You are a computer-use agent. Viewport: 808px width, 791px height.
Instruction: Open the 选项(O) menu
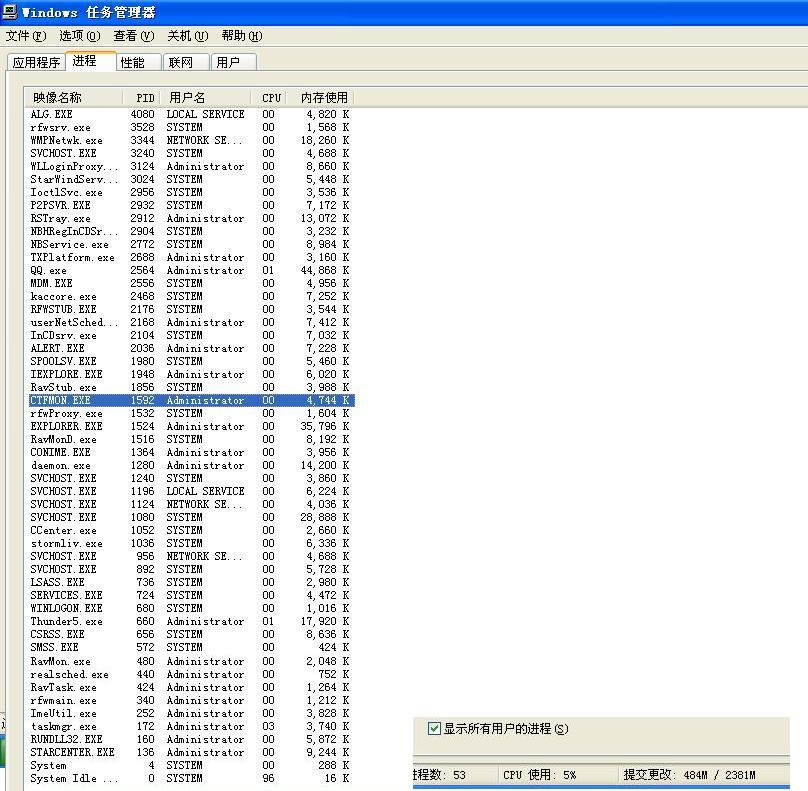pos(79,36)
